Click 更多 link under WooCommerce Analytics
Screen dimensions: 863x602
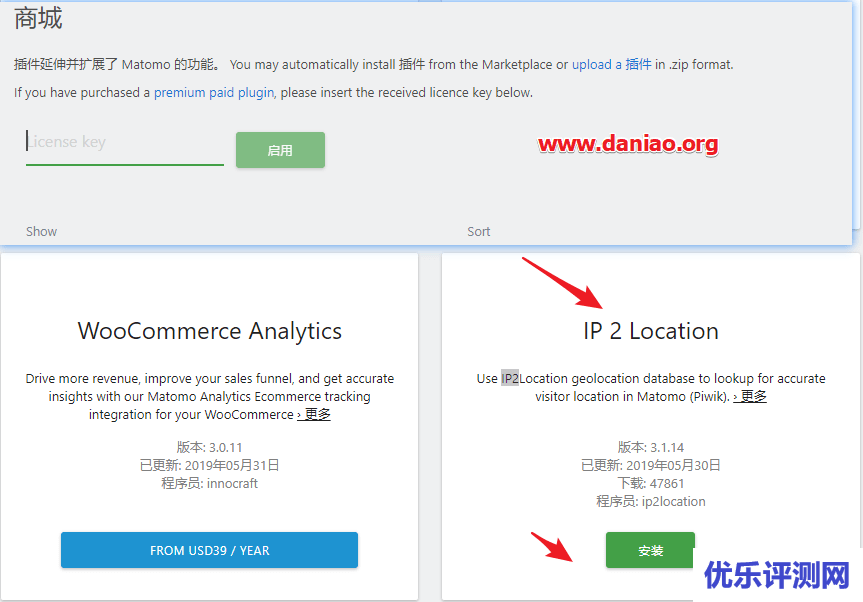point(314,414)
